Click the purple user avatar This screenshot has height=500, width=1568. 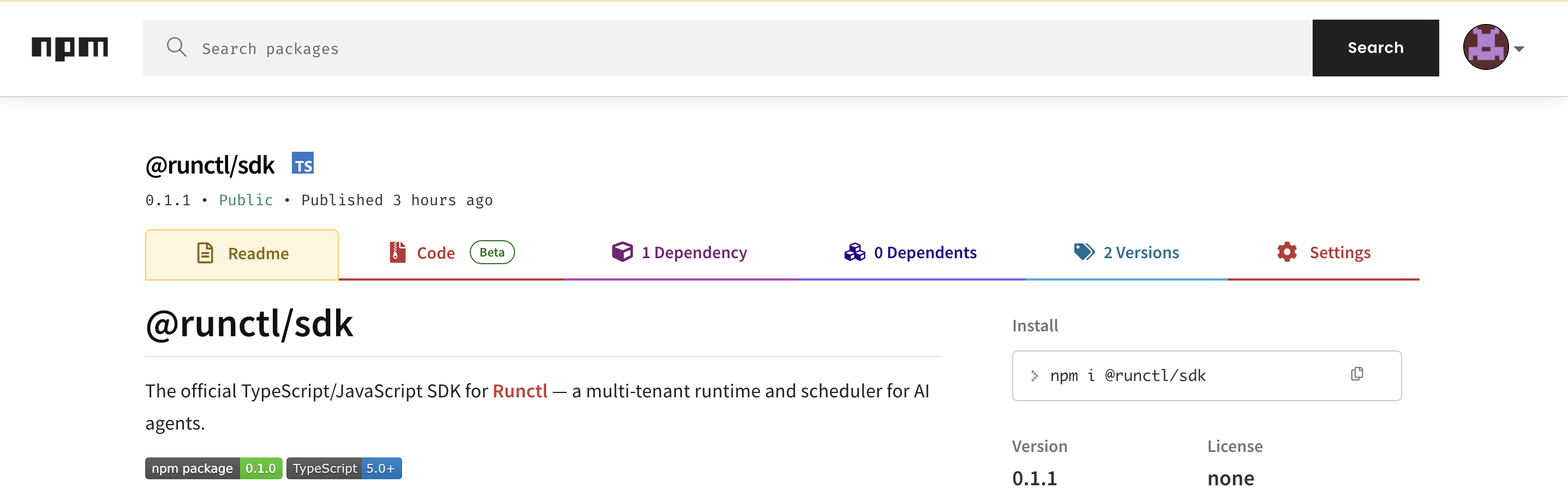click(x=1485, y=47)
